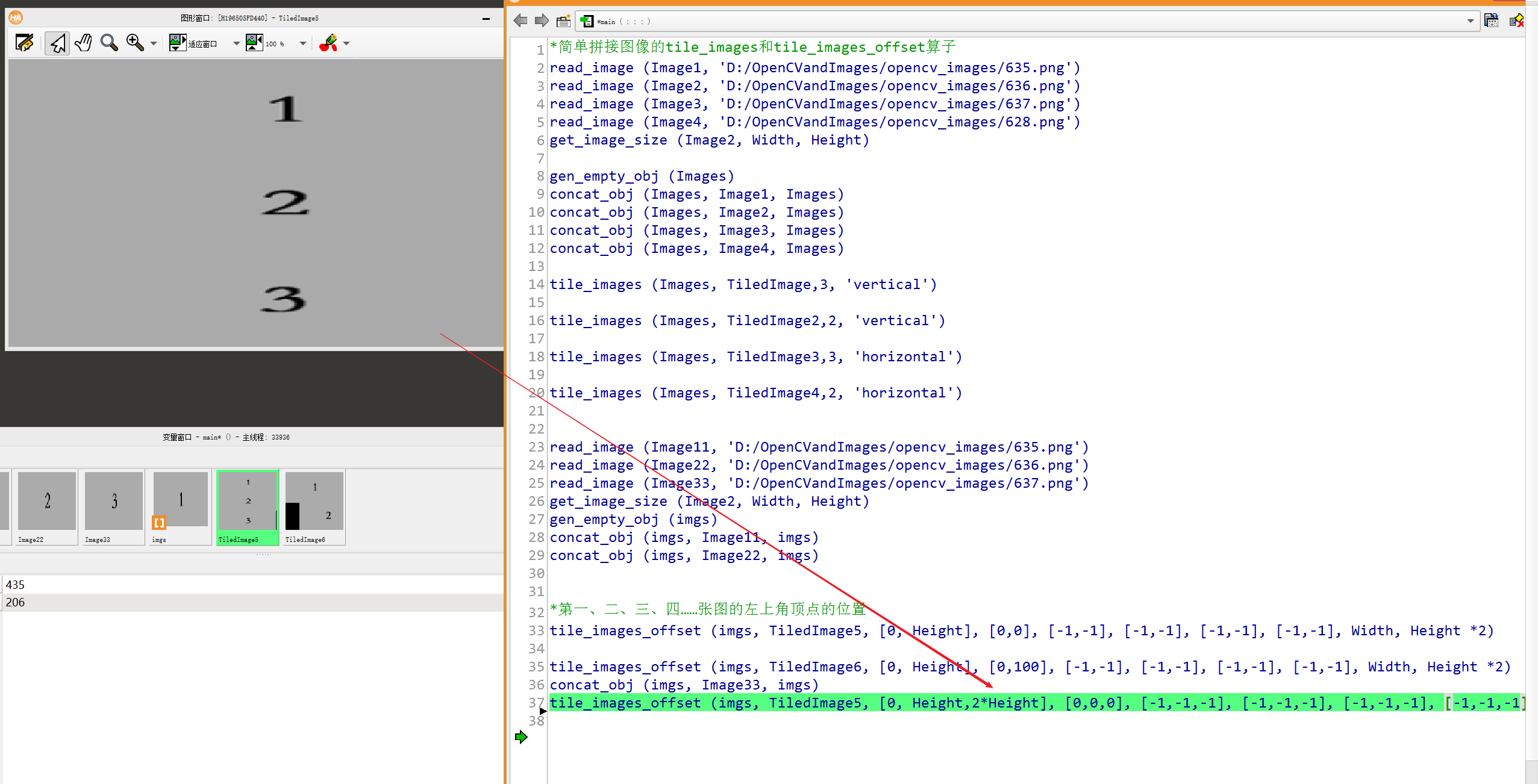
Task: Open the 100 % zoom dropdown
Action: [x=303, y=43]
